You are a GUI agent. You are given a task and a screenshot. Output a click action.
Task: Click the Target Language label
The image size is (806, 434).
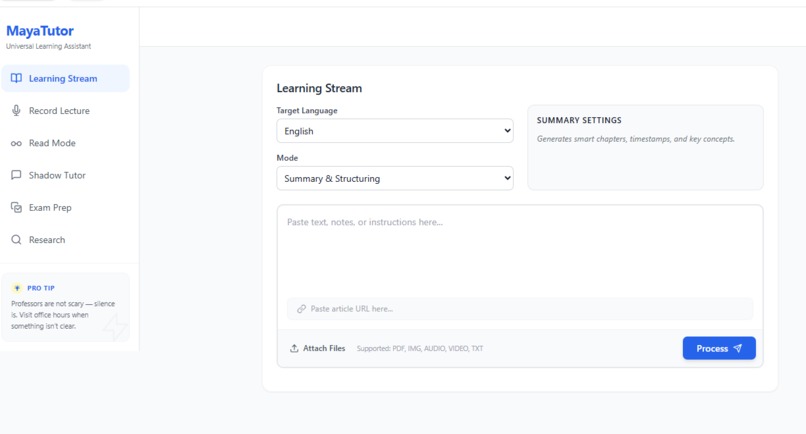[x=307, y=111]
